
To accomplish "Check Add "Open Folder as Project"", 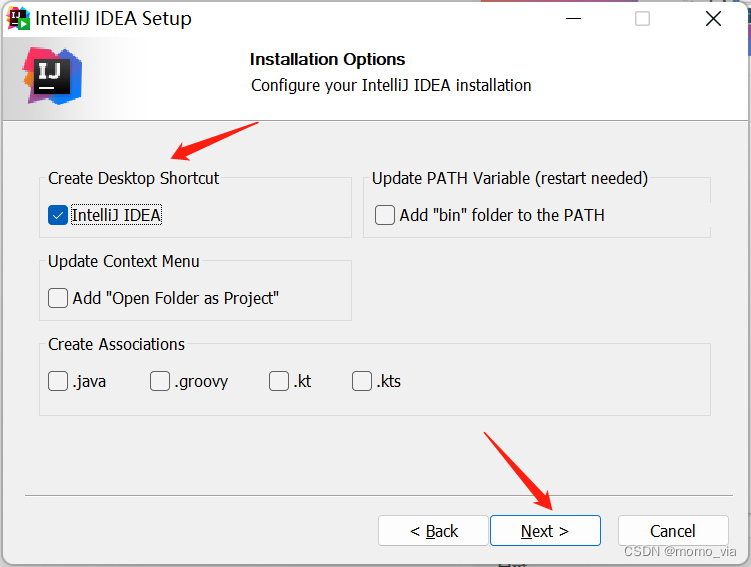I will [x=57, y=298].
